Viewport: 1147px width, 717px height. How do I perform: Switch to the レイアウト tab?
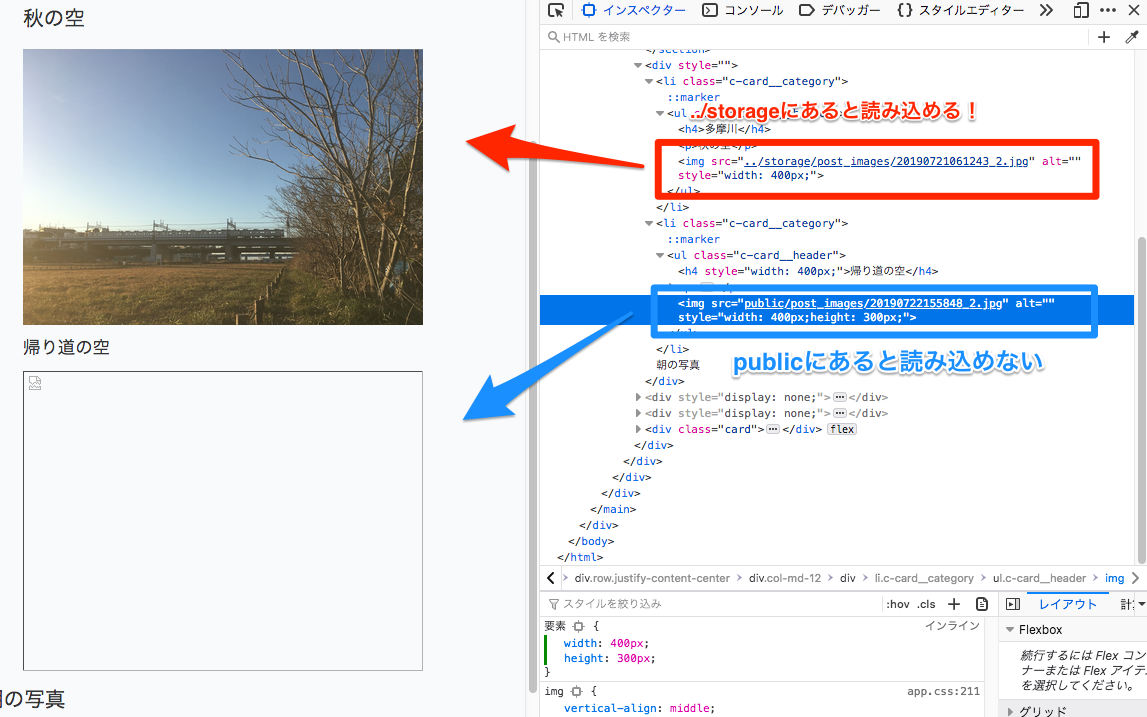coord(1068,604)
